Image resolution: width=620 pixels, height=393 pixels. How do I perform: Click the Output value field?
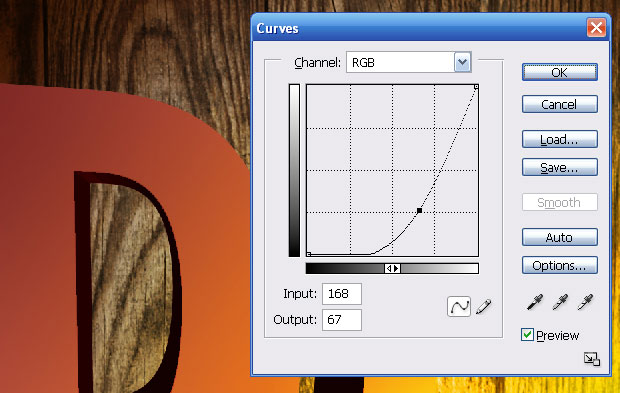point(342,319)
